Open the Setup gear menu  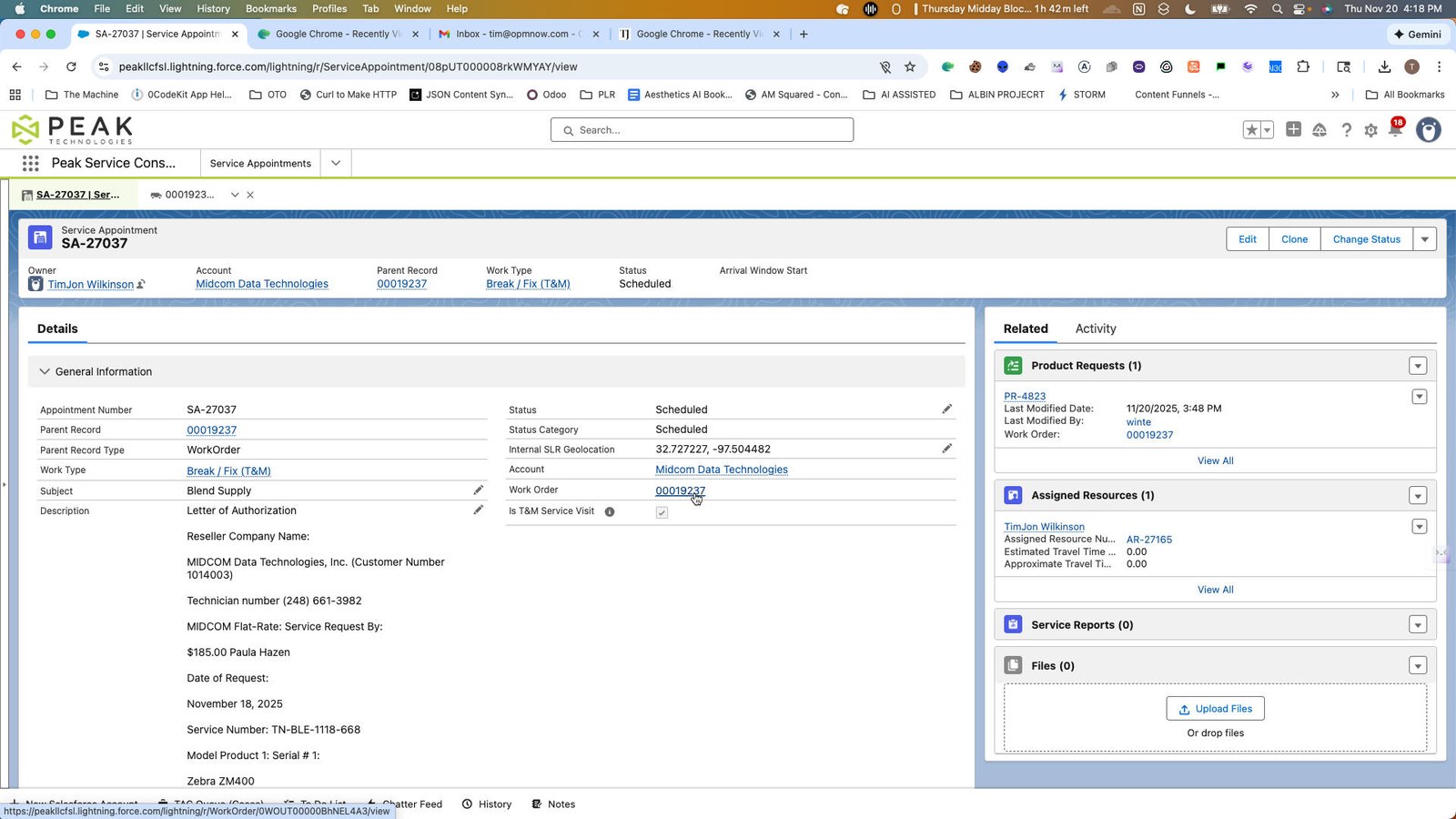pyautogui.click(x=1370, y=130)
